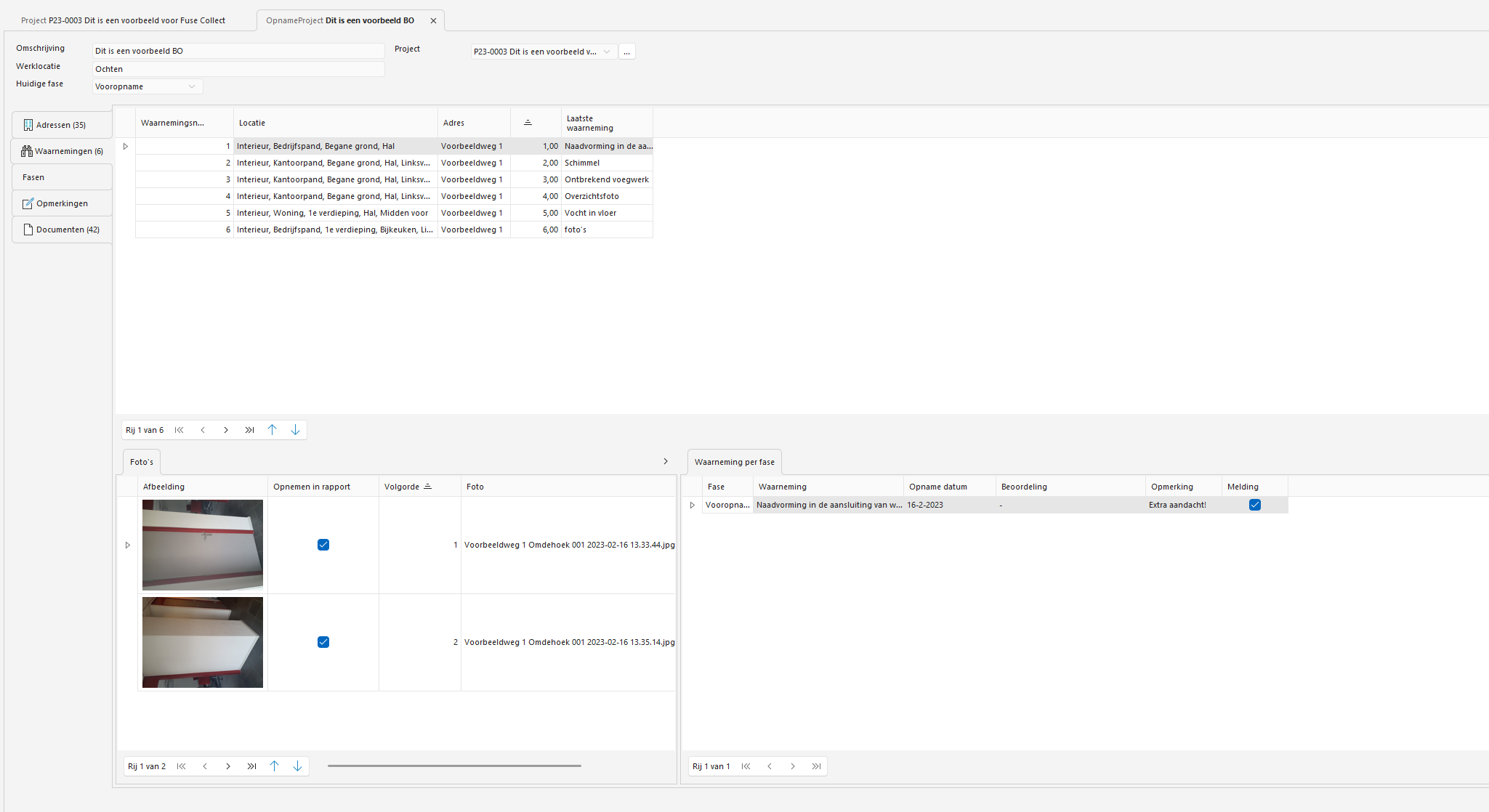The height and width of the screenshot is (812, 1489).
Task: Click the project browse ellipsis button
Action: coord(626,52)
